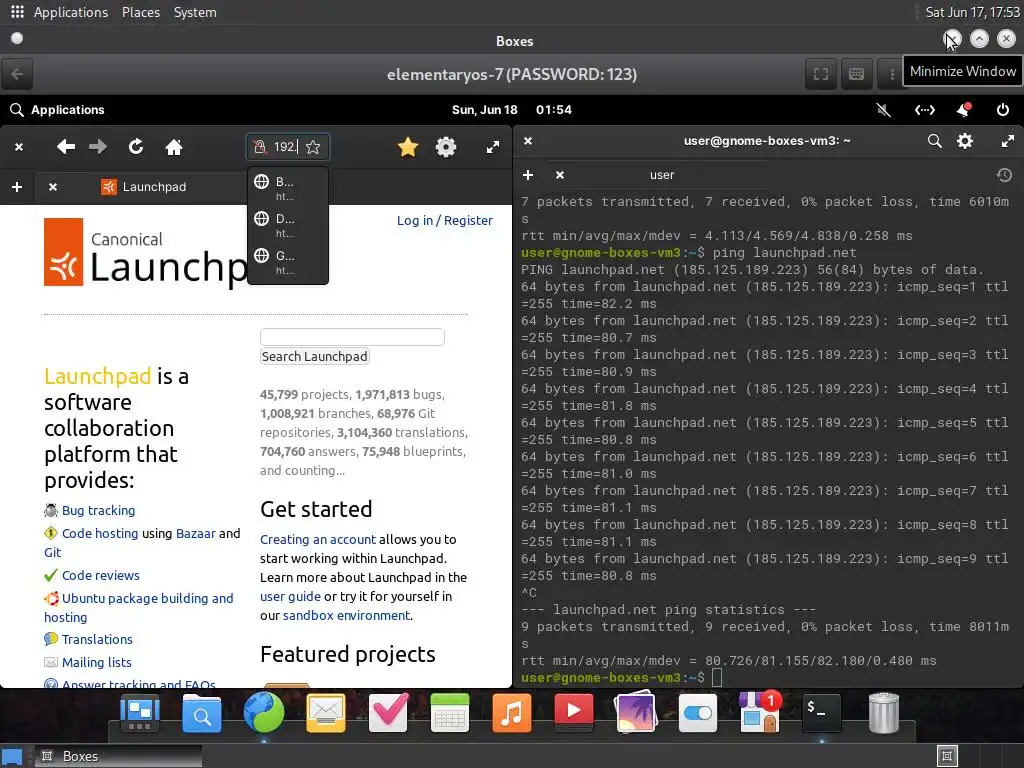Viewport: 1024px width, 768px height.
Task: Open the host Applications menu
Action: [71, 12]
